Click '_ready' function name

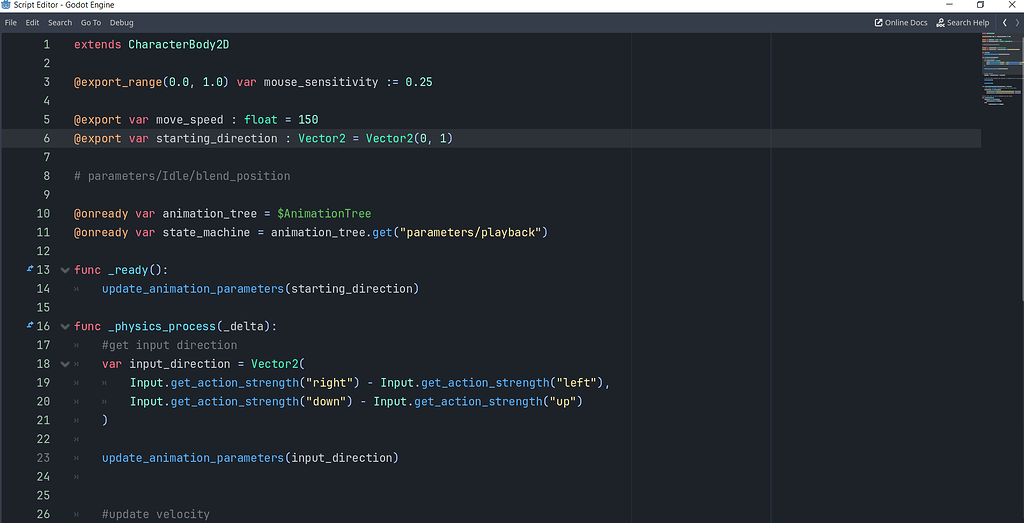click(x=128, y=270)
